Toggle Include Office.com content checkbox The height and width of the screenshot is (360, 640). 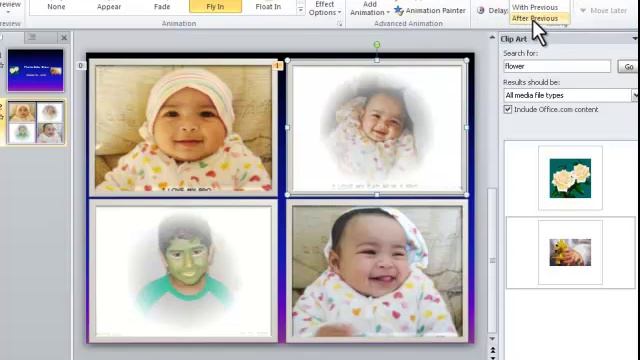(508, 109)
